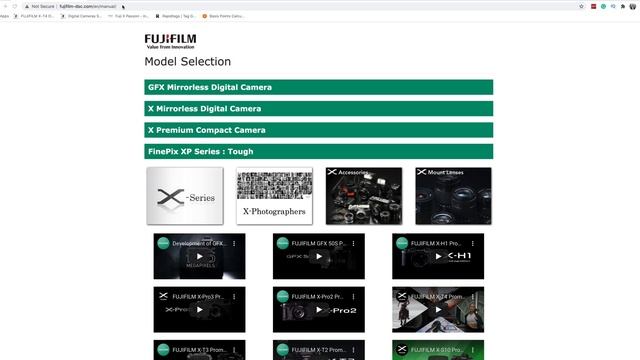Open the X-Series banner image
Screen dimensions: 640x360
coord(185,196)
